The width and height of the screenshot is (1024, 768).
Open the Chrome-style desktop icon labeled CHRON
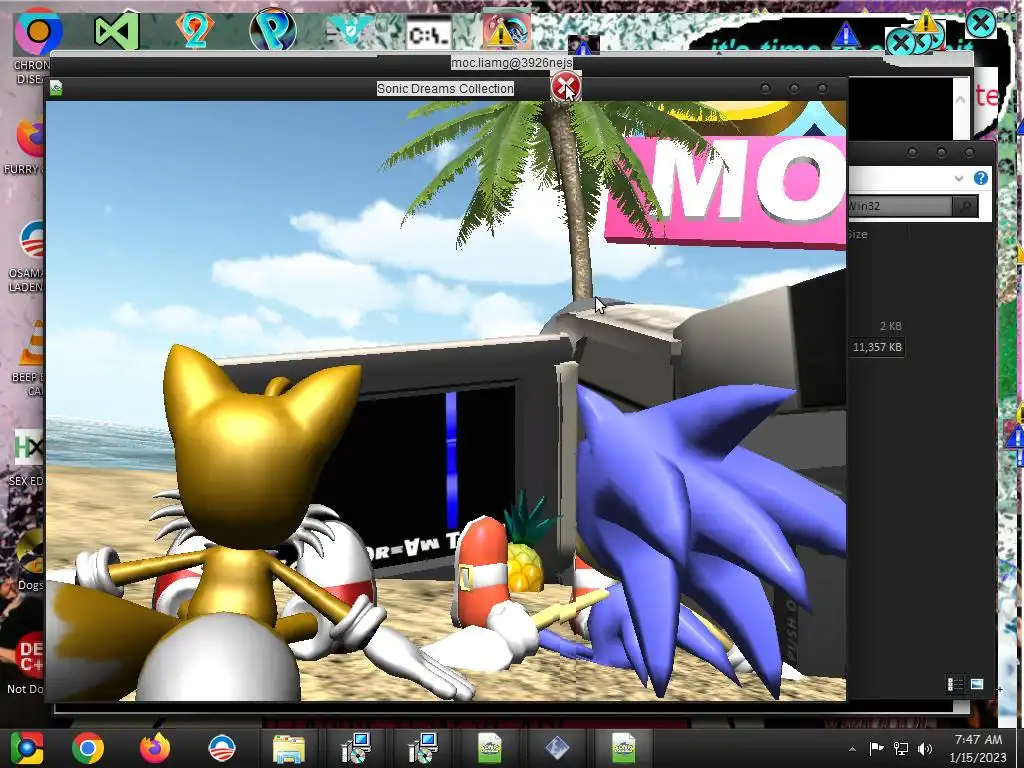coord(39,30)
